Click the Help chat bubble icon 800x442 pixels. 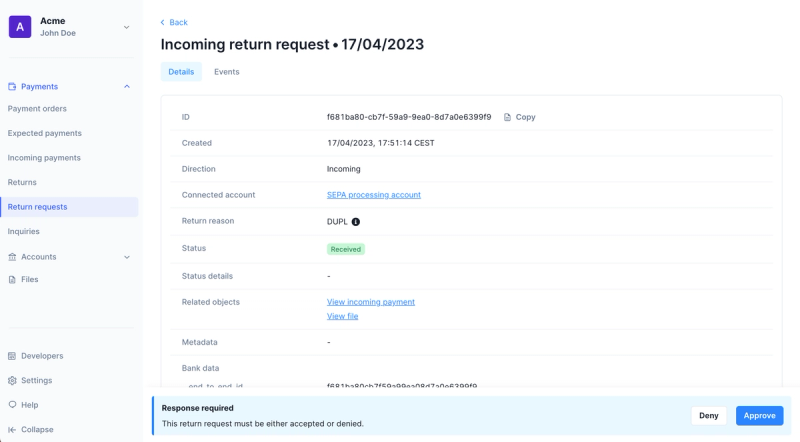[x=12, y=405]
